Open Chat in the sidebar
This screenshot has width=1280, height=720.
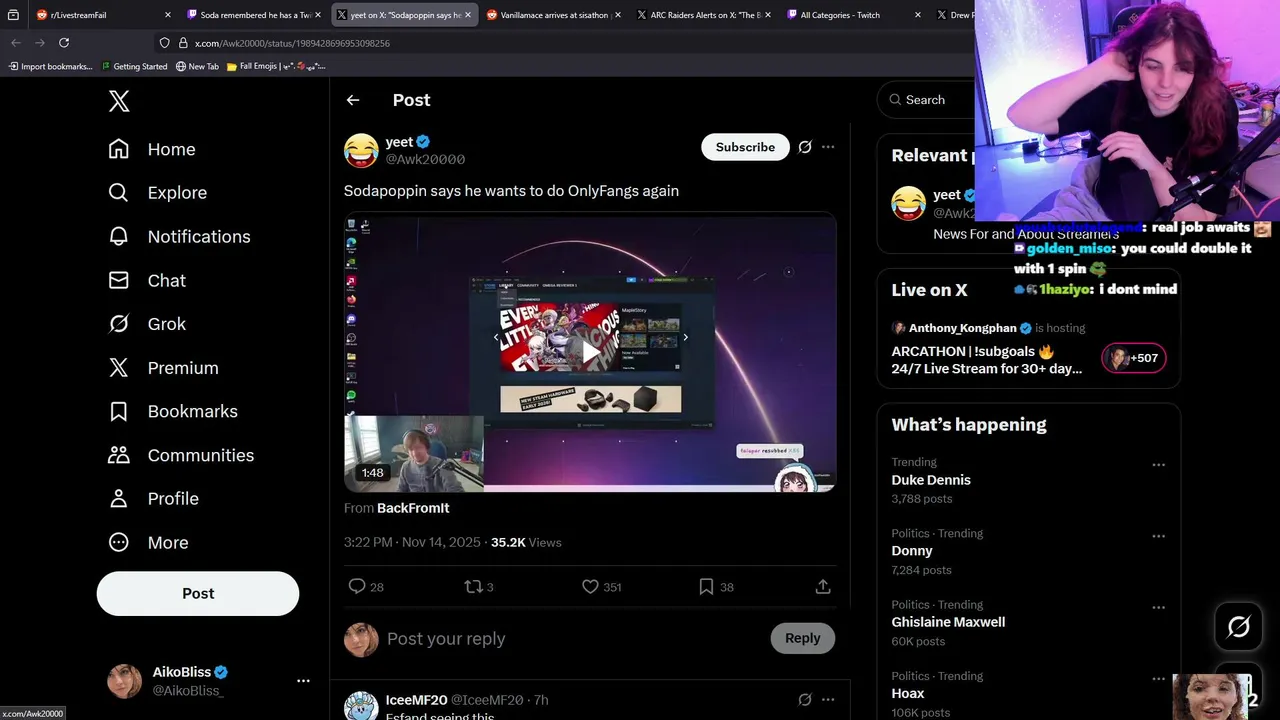[147, 281]
